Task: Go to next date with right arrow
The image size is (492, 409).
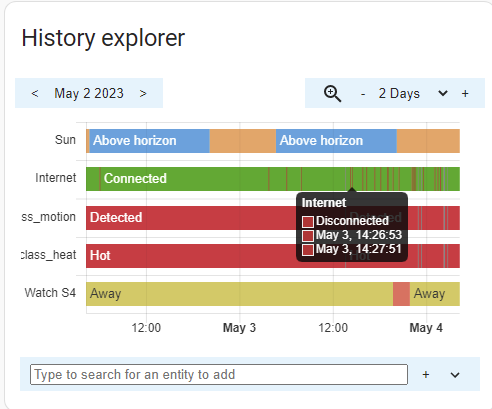Action: click(x=143, y=93)
